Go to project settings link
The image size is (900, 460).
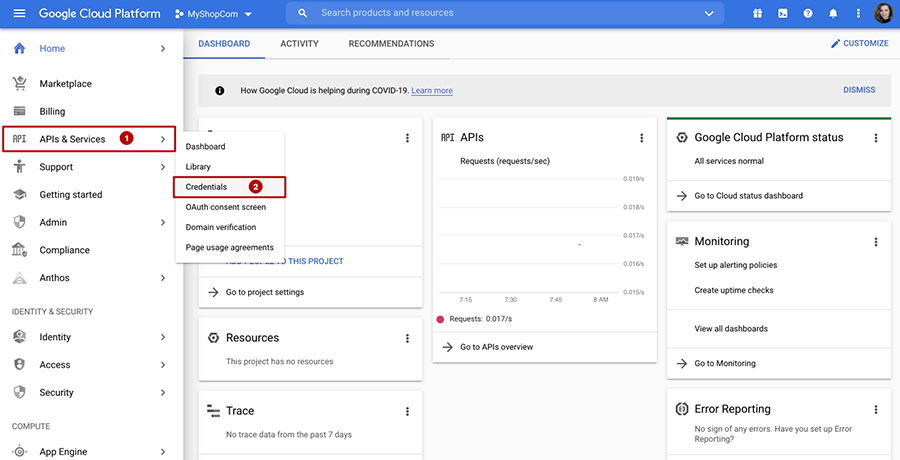[256, 292]
